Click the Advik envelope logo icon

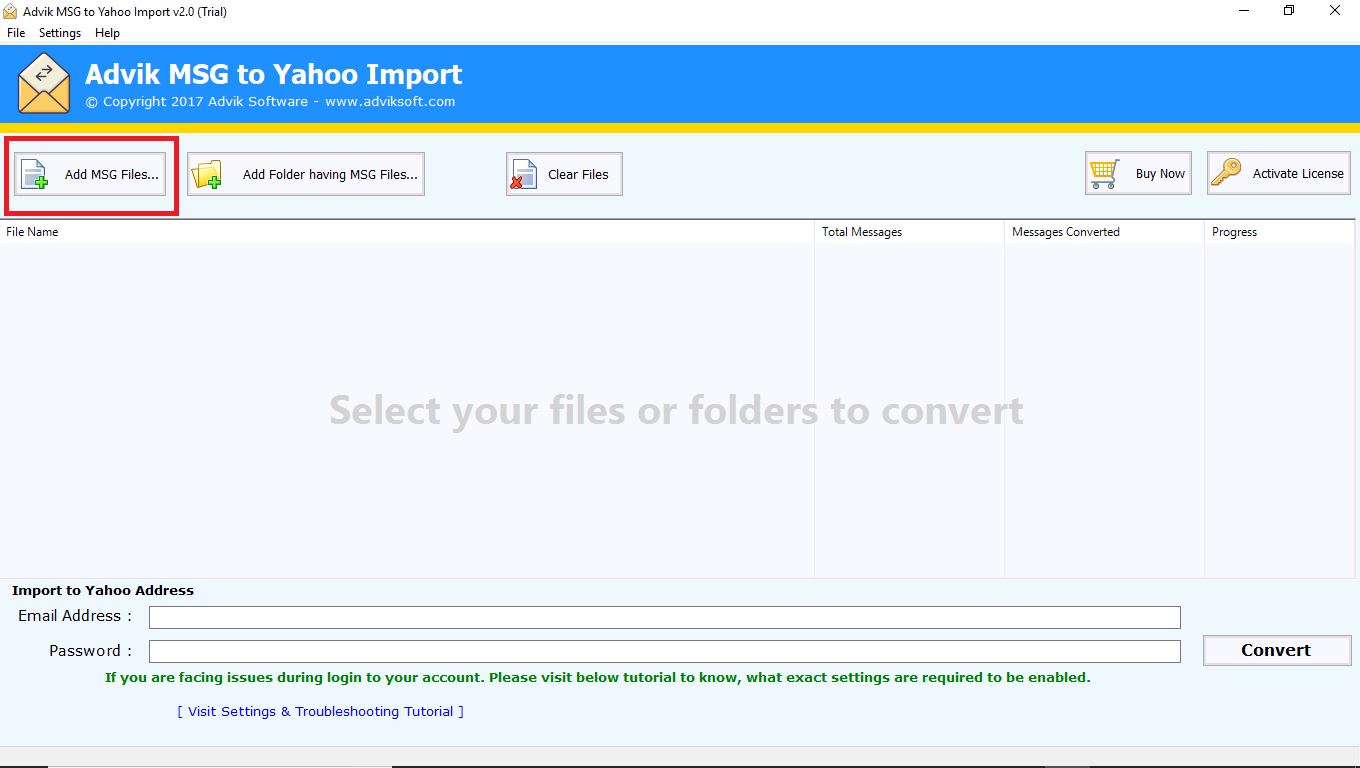point(44,84)
